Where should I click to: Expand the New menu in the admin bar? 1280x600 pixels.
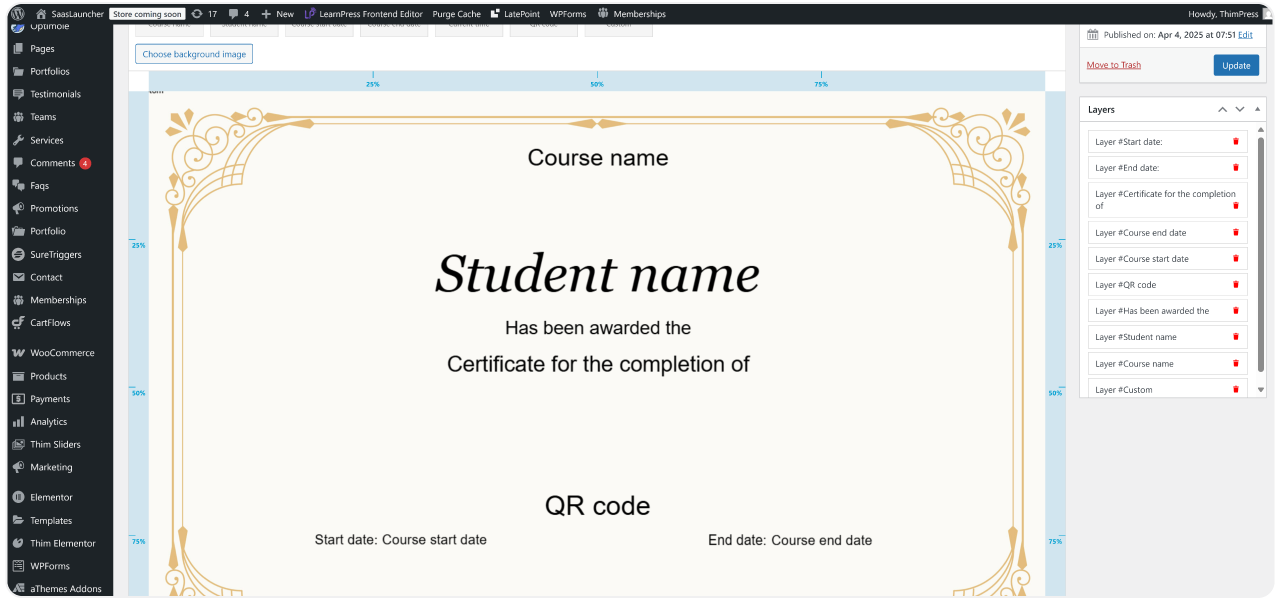(276, 13)
